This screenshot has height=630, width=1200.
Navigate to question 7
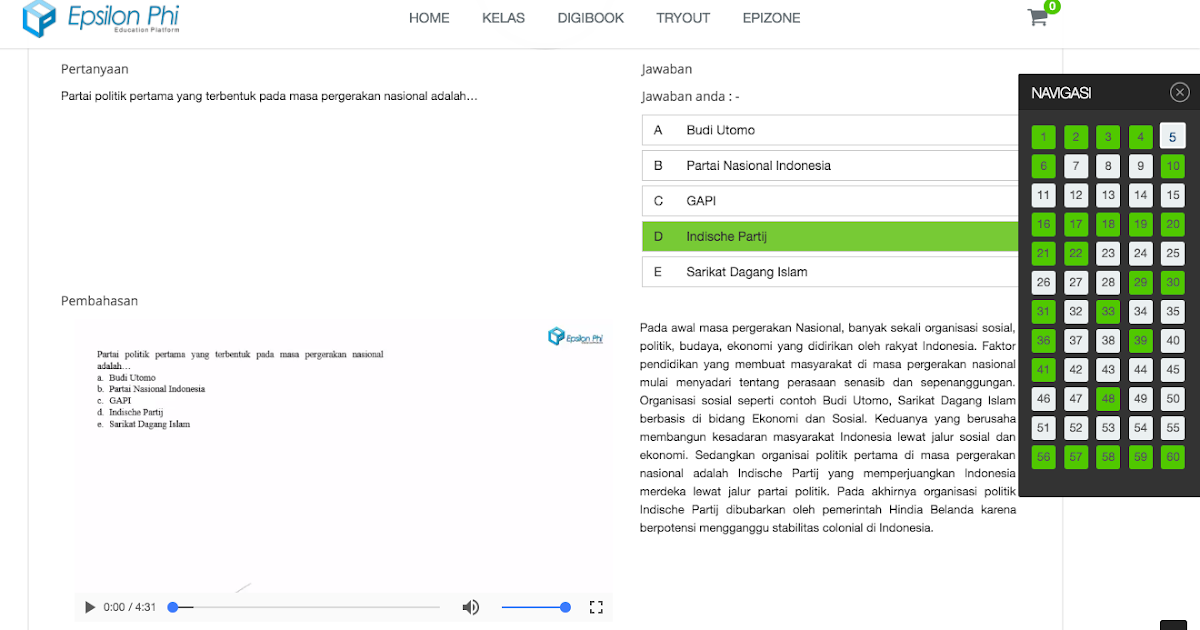(x=1075, y=166)
